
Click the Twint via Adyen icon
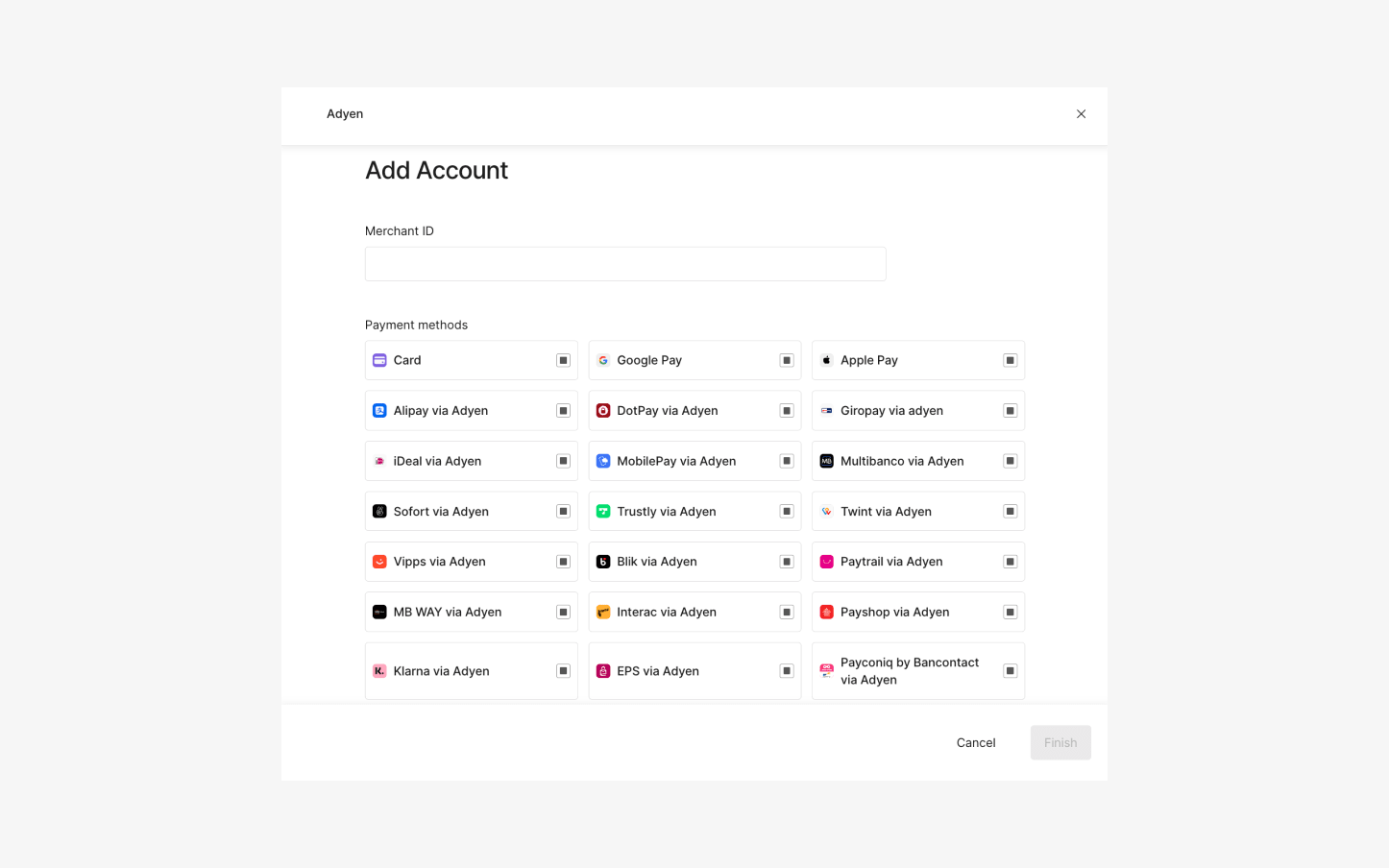[x=826, y=512]
